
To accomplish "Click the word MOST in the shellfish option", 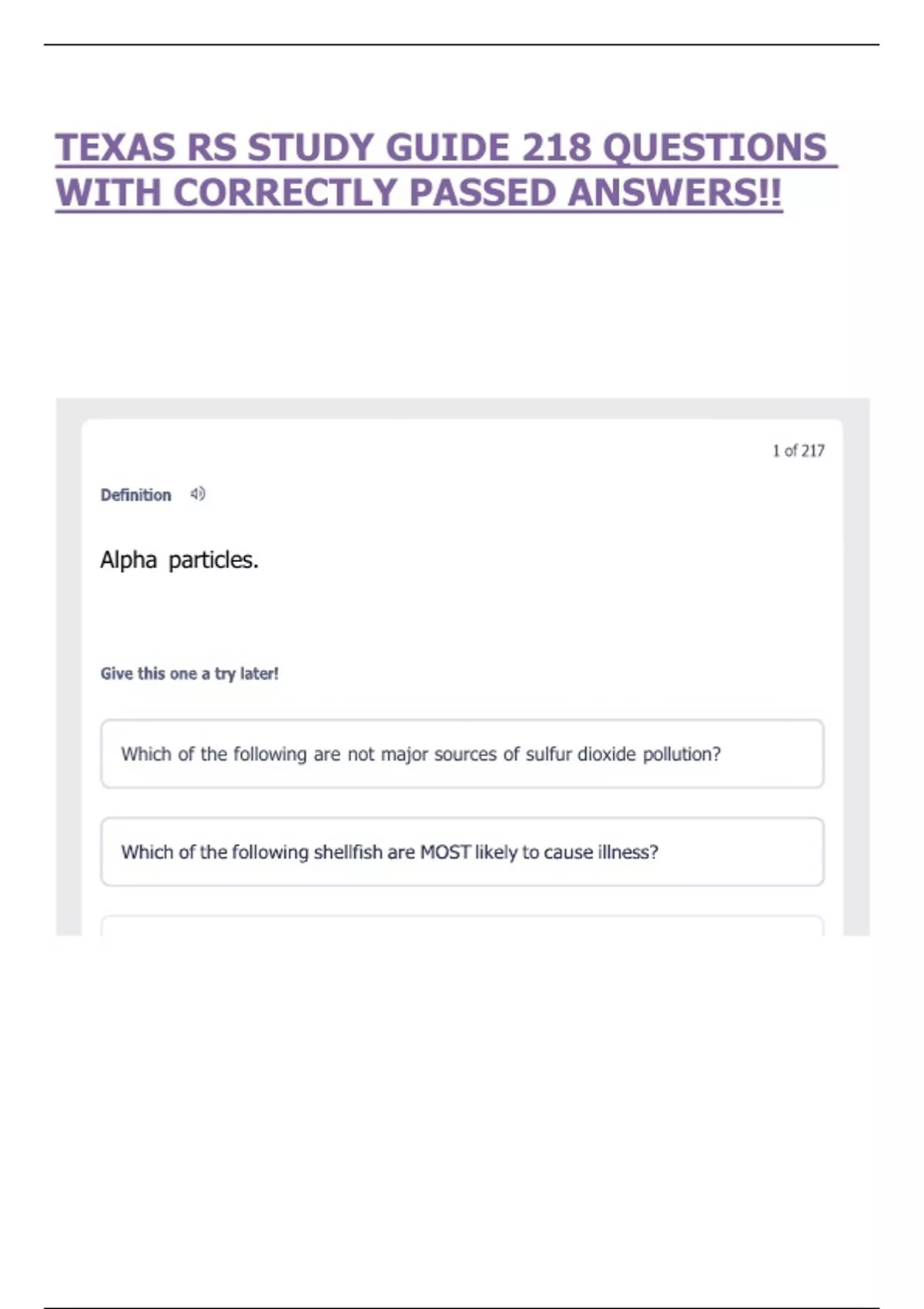I will pyautogui.click(x=444, y=852).
